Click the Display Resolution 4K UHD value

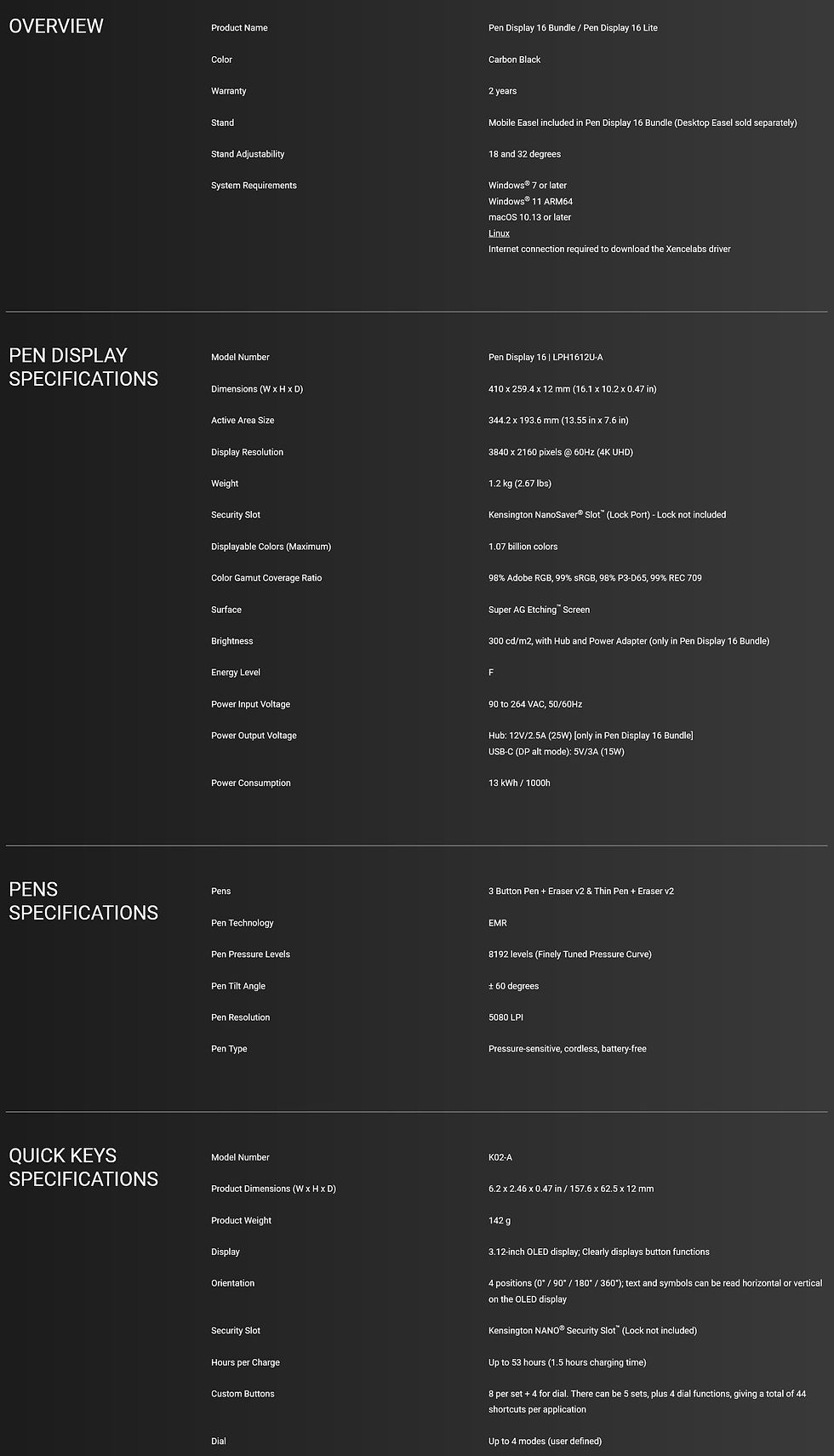tap(560, 452)
